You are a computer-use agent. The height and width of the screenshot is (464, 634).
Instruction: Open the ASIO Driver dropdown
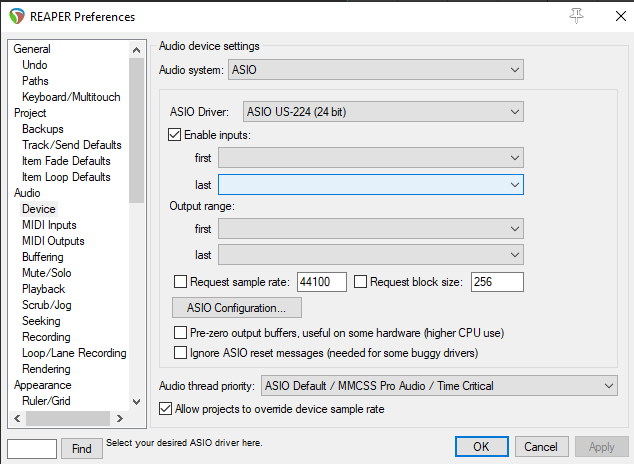tap(383, 110)
